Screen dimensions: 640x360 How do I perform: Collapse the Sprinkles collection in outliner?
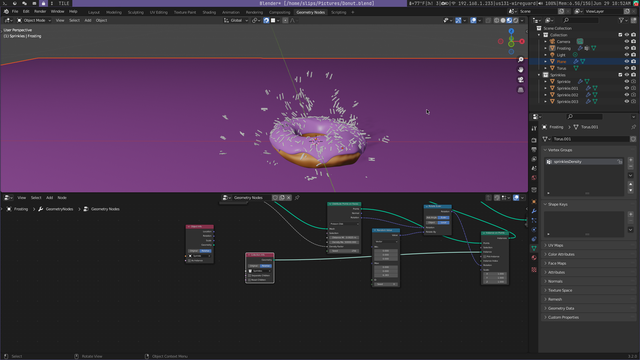(539, 75)
